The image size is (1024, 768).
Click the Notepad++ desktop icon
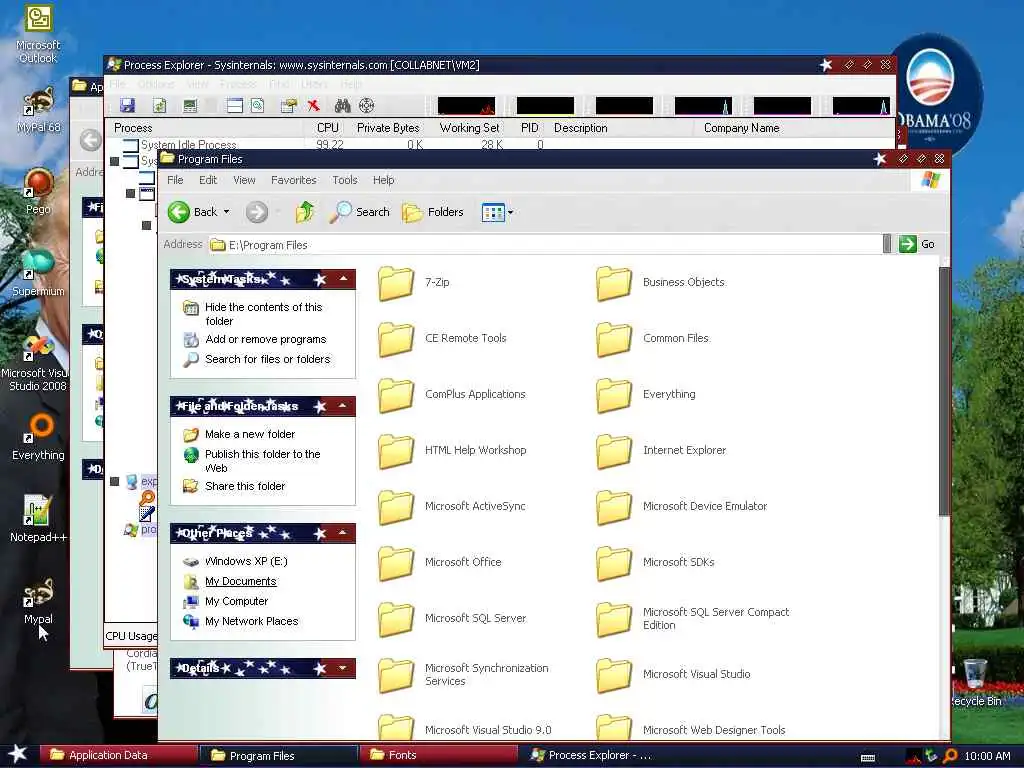[38, 519]
